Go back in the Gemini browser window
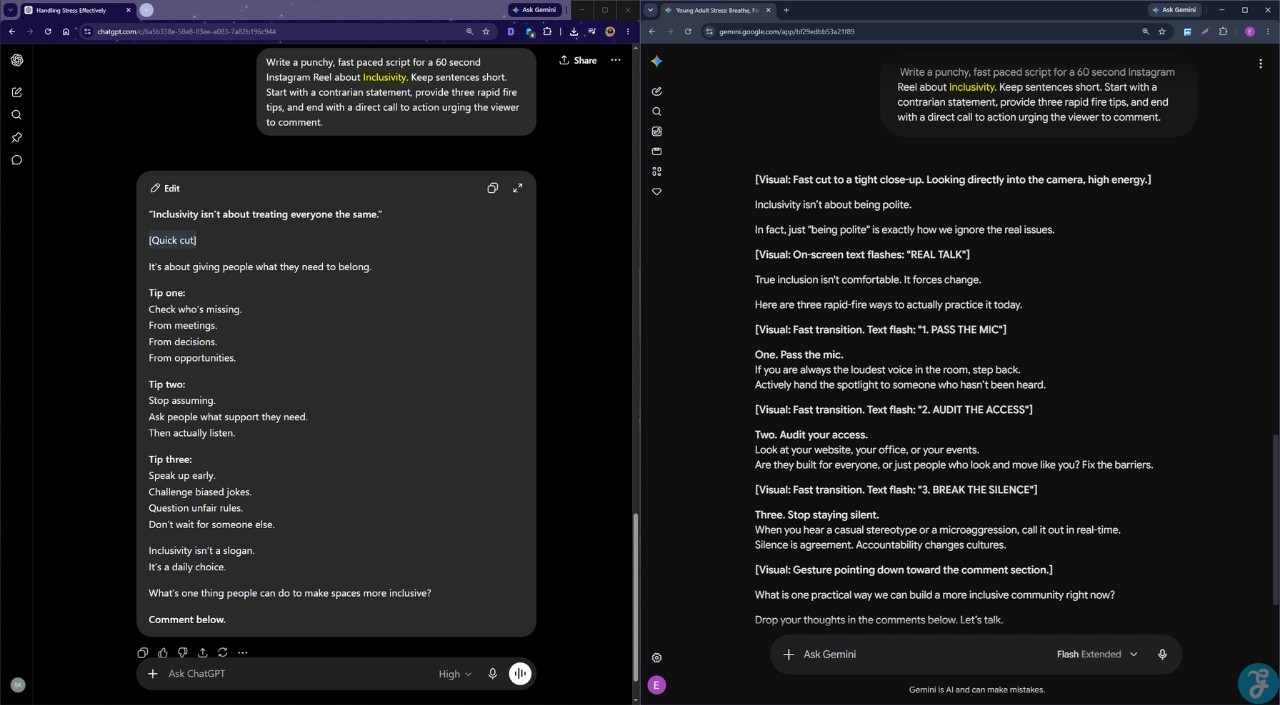The width and height of the screenshot is (1280, 705). (x=653, y=31)
